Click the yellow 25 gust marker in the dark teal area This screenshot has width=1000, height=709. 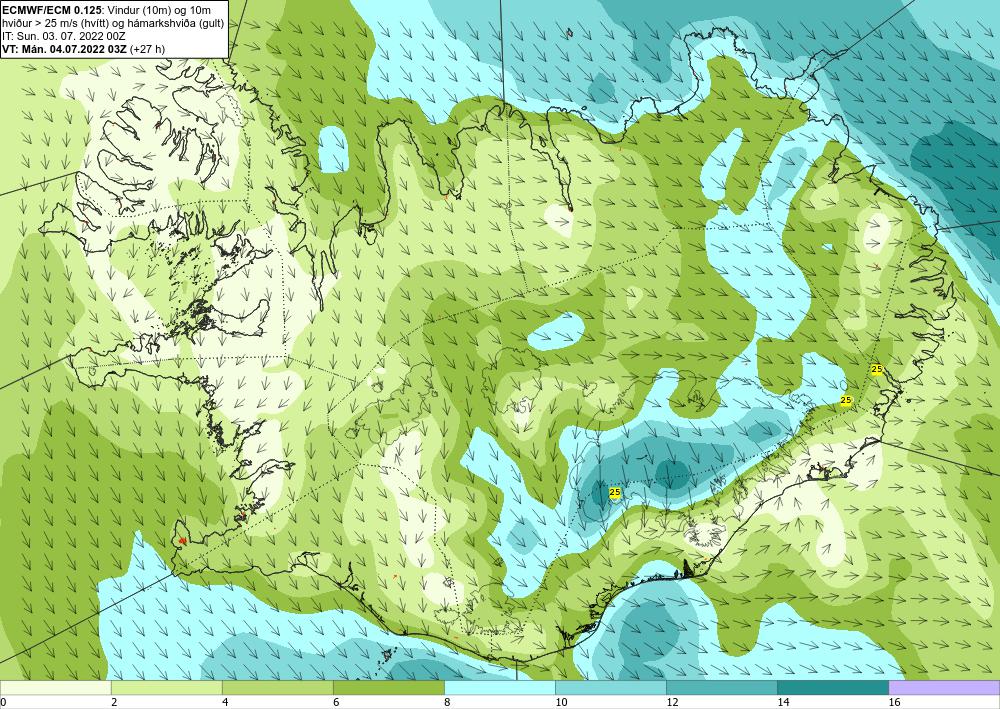coord(615,493)
